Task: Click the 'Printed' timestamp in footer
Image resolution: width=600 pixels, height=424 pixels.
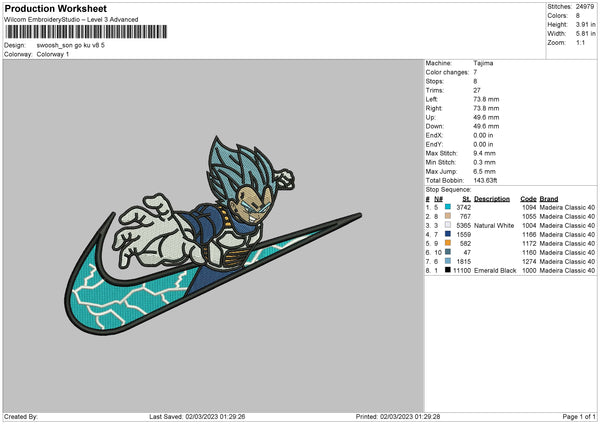Action: click(x=398, y=417)
